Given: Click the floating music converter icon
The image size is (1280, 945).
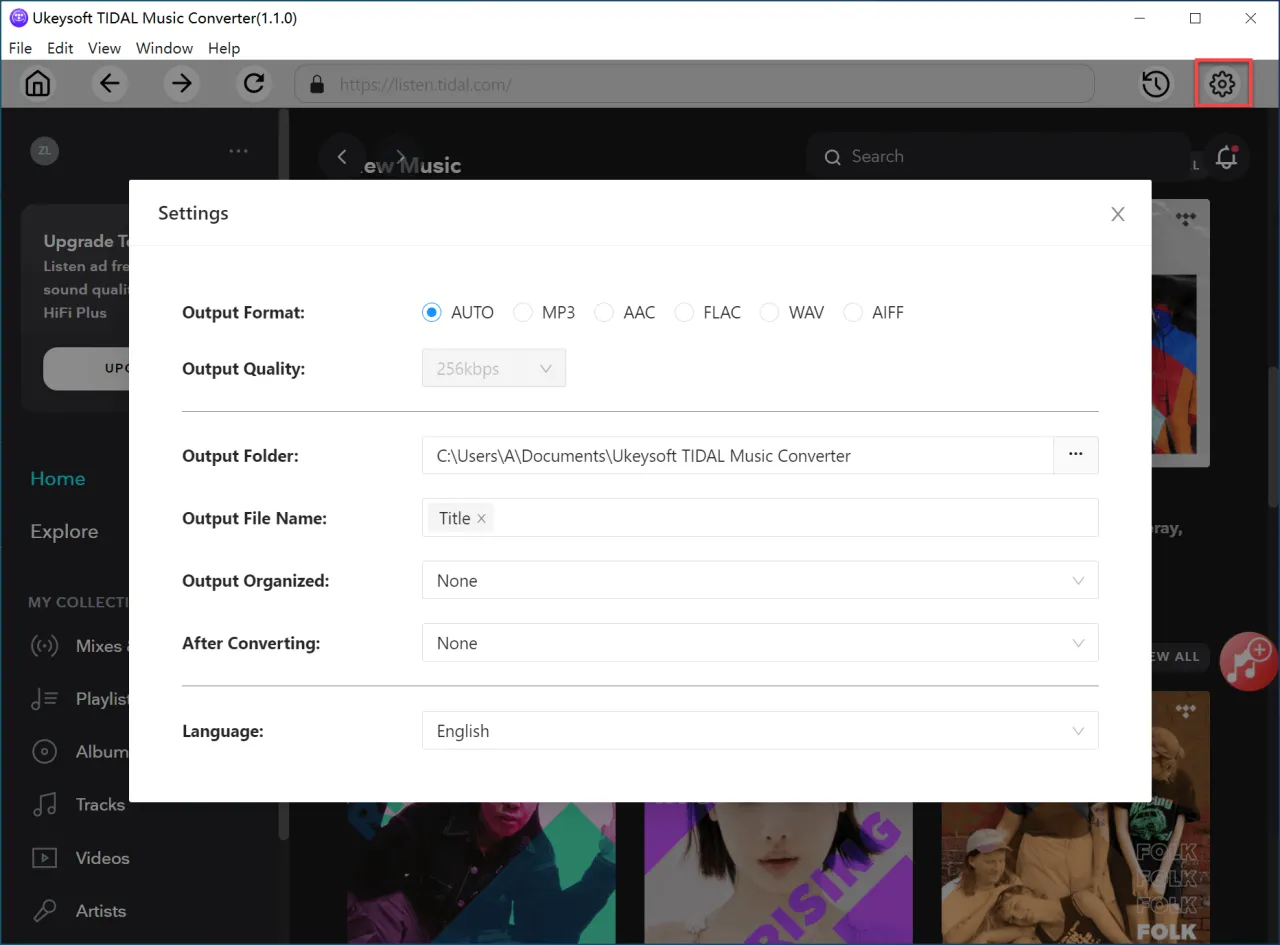Looking at the screenshot, I should pyautogui.click(x=1248, y=661).
